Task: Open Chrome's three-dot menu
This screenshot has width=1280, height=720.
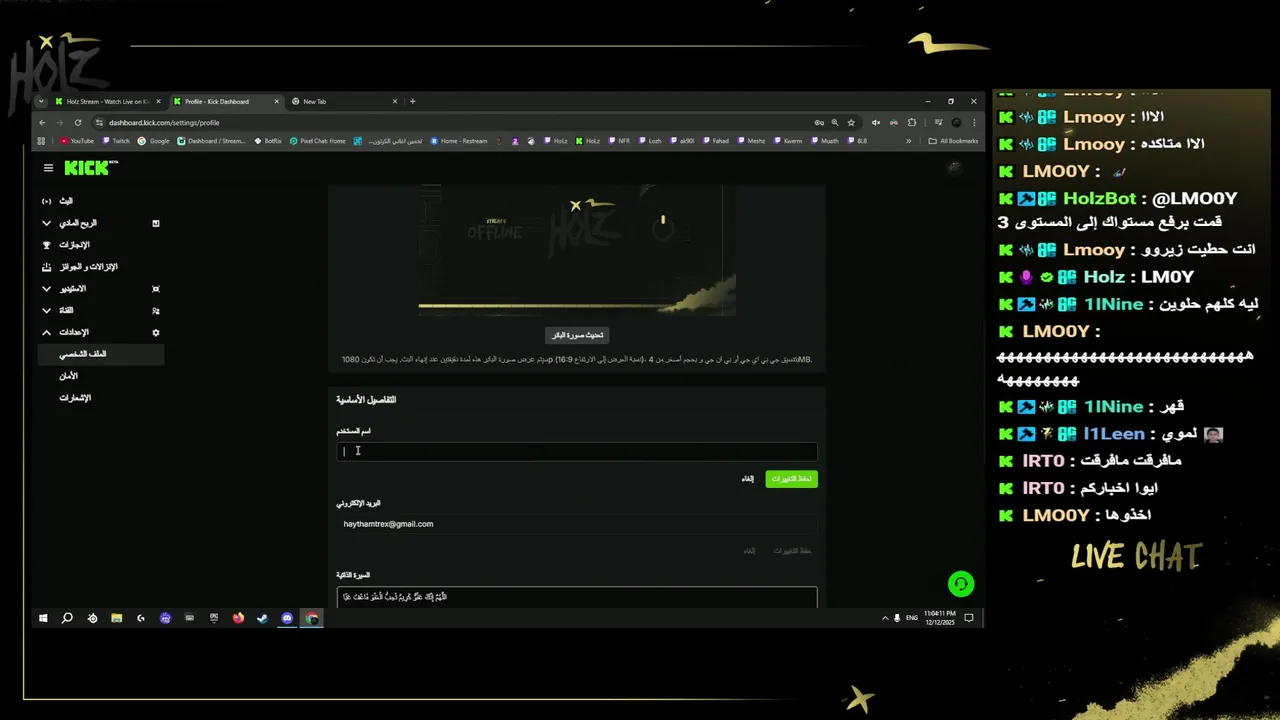Action: click(973, 122)
